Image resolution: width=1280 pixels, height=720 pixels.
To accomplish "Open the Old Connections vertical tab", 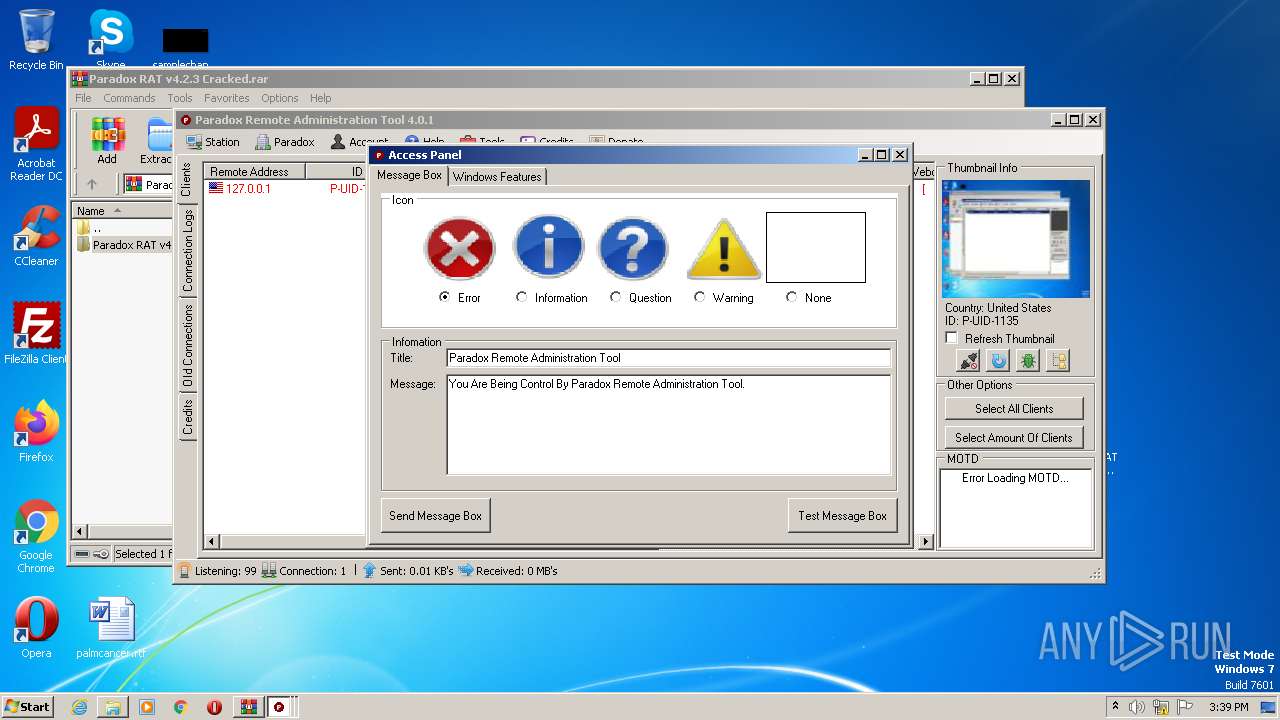I will pyautogui.click(x=187, y=346).
